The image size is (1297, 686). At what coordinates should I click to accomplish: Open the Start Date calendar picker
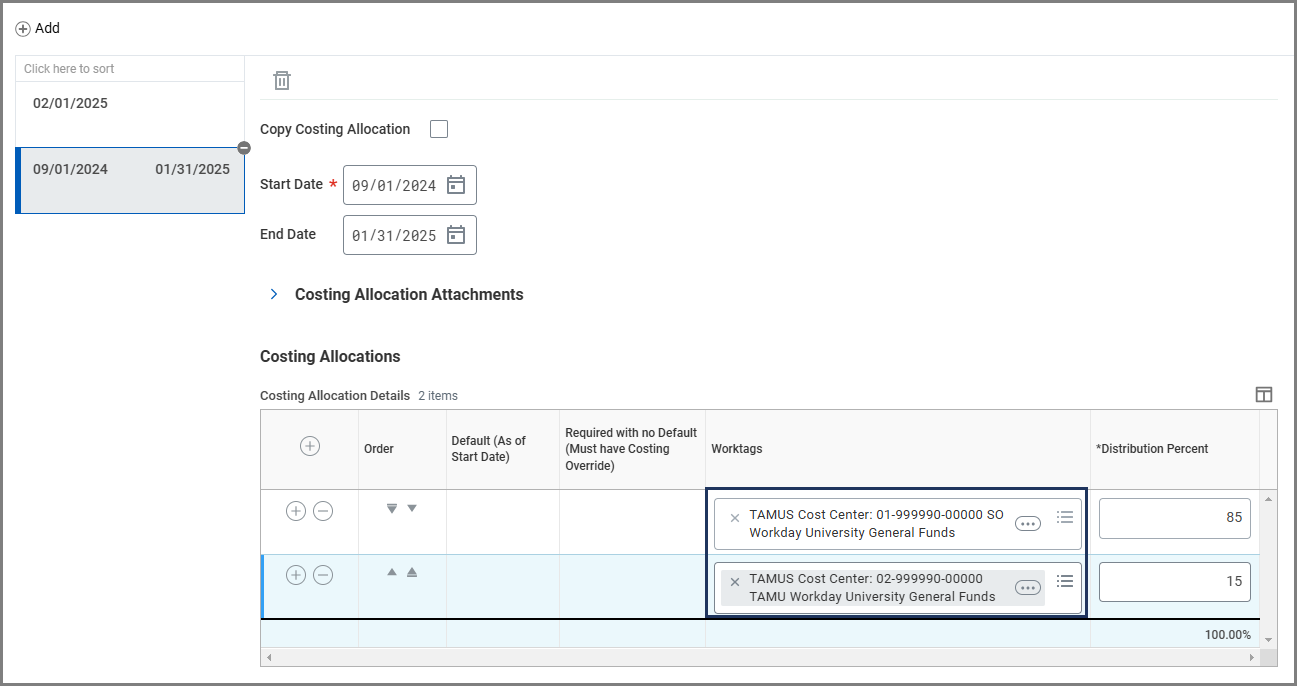click(x=456, y=185)
